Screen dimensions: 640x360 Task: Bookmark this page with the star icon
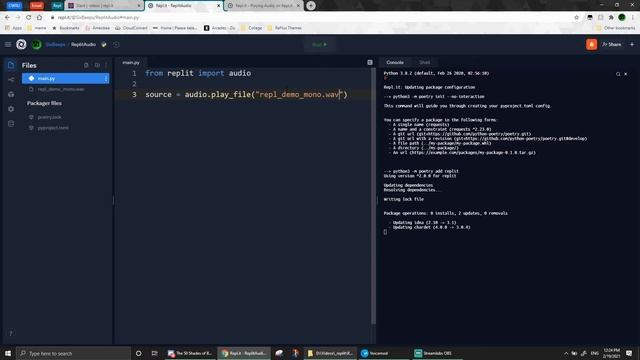click(576, 18)
